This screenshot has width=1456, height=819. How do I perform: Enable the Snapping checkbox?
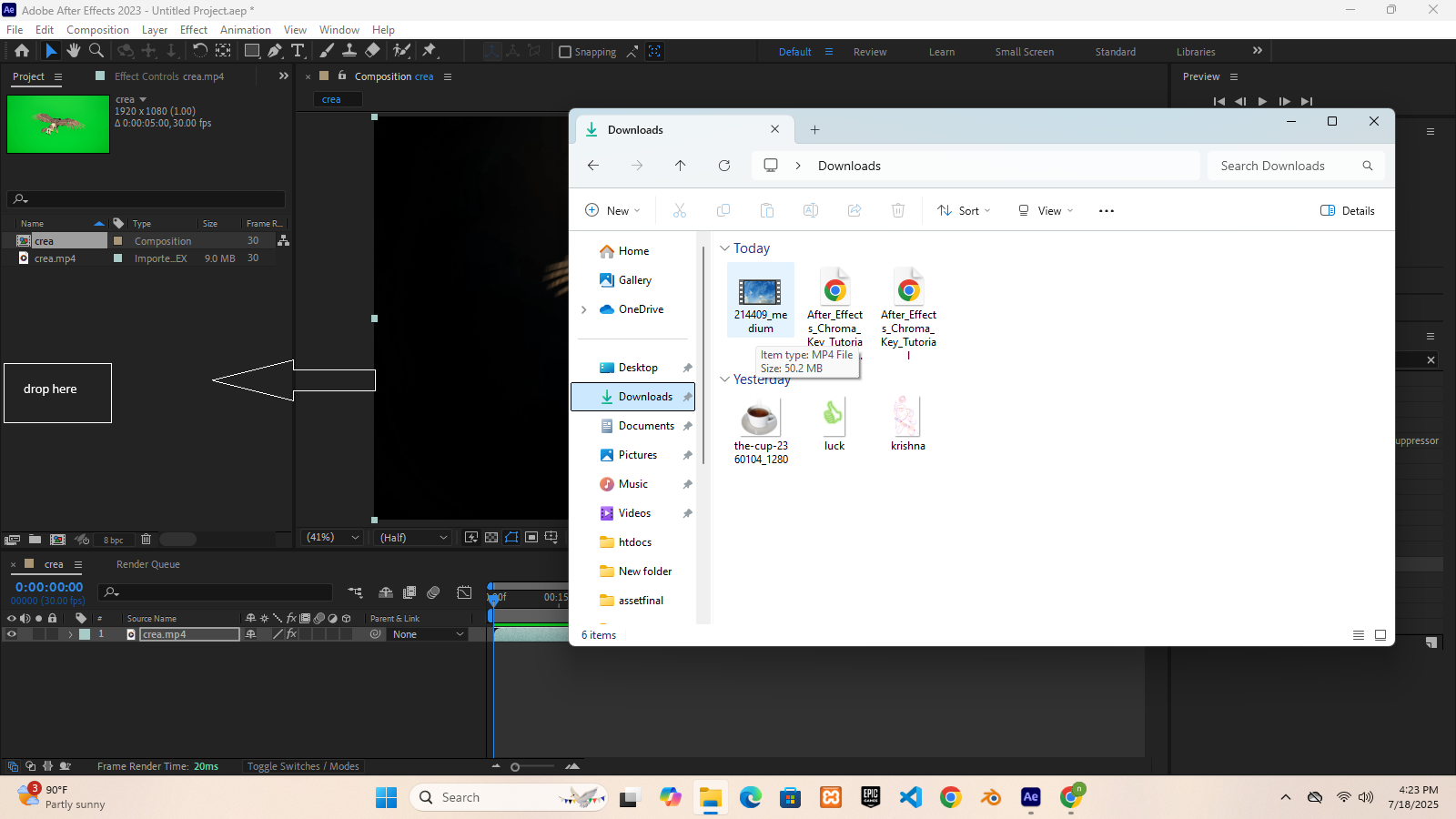[565, 52]
